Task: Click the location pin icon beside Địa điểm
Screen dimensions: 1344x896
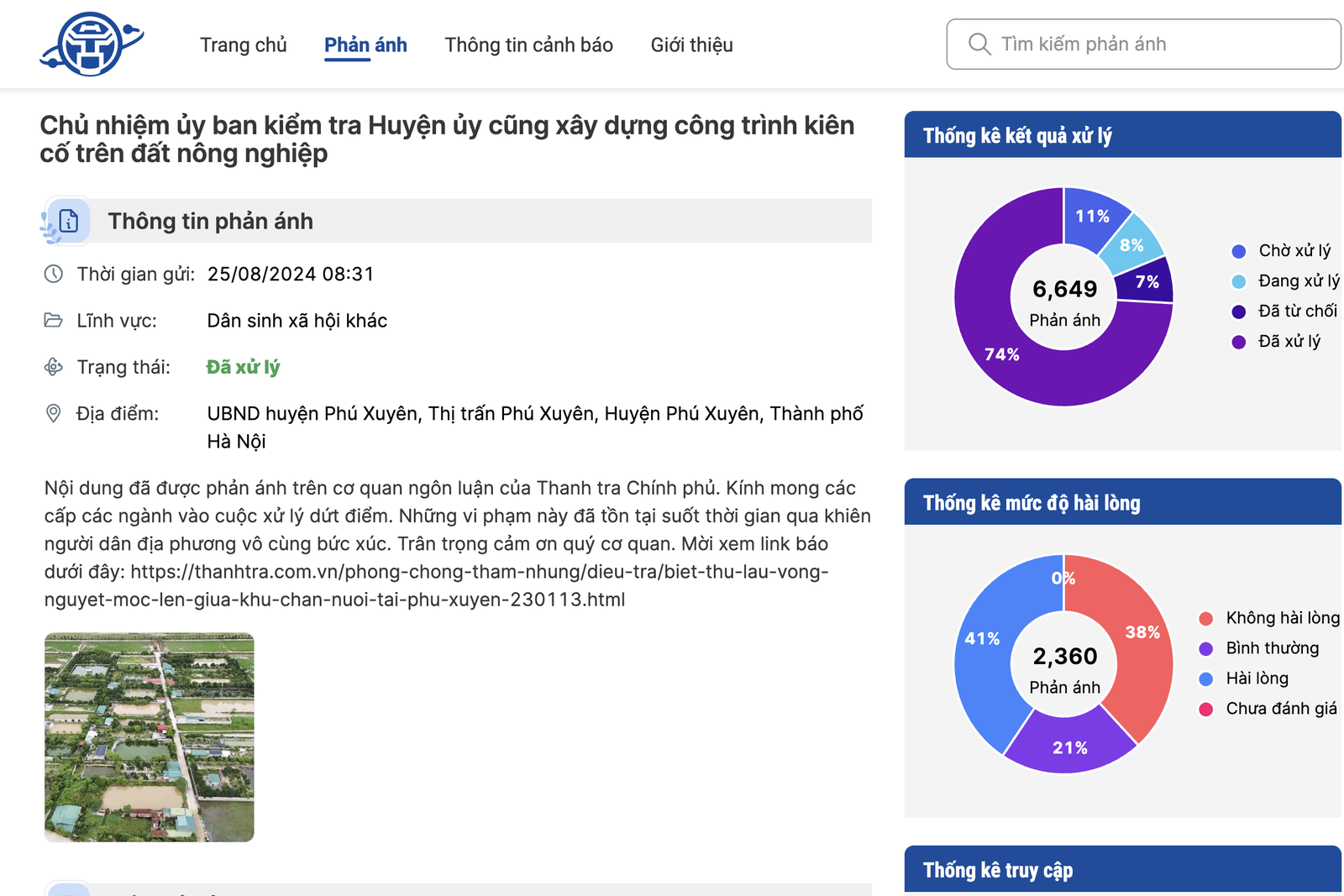Action: [x=54, y=413]
